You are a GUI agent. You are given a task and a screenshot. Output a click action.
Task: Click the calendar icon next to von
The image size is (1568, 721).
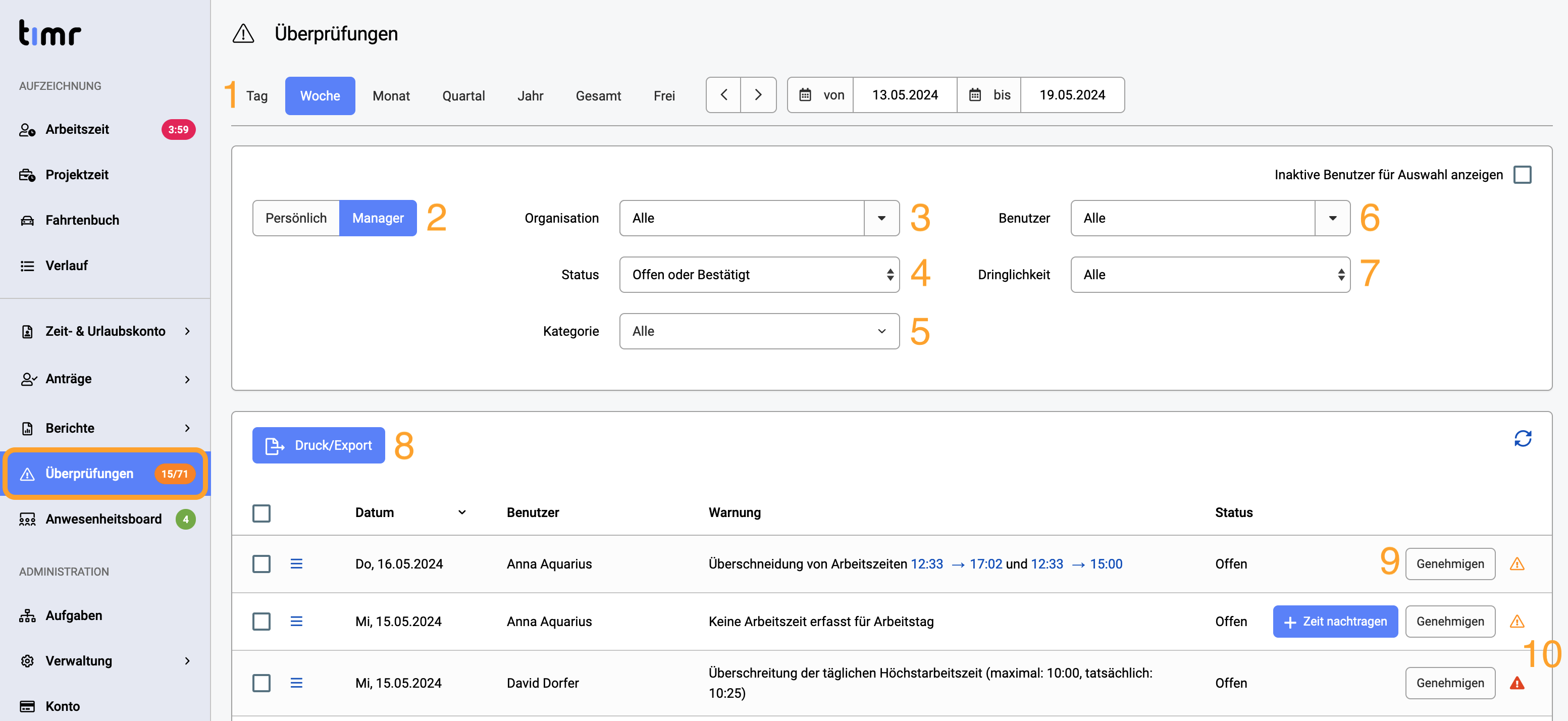805,95
